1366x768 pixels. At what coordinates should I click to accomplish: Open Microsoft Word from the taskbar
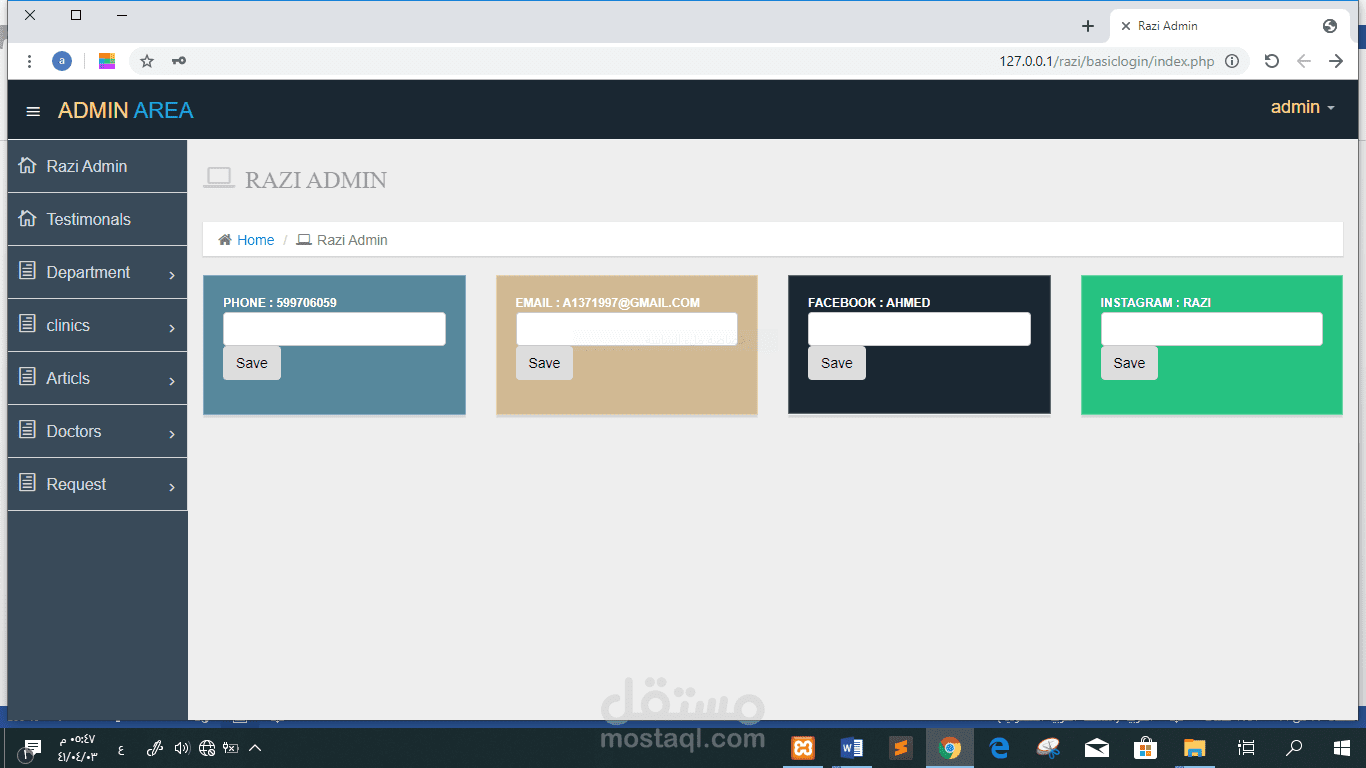(852, 748)
